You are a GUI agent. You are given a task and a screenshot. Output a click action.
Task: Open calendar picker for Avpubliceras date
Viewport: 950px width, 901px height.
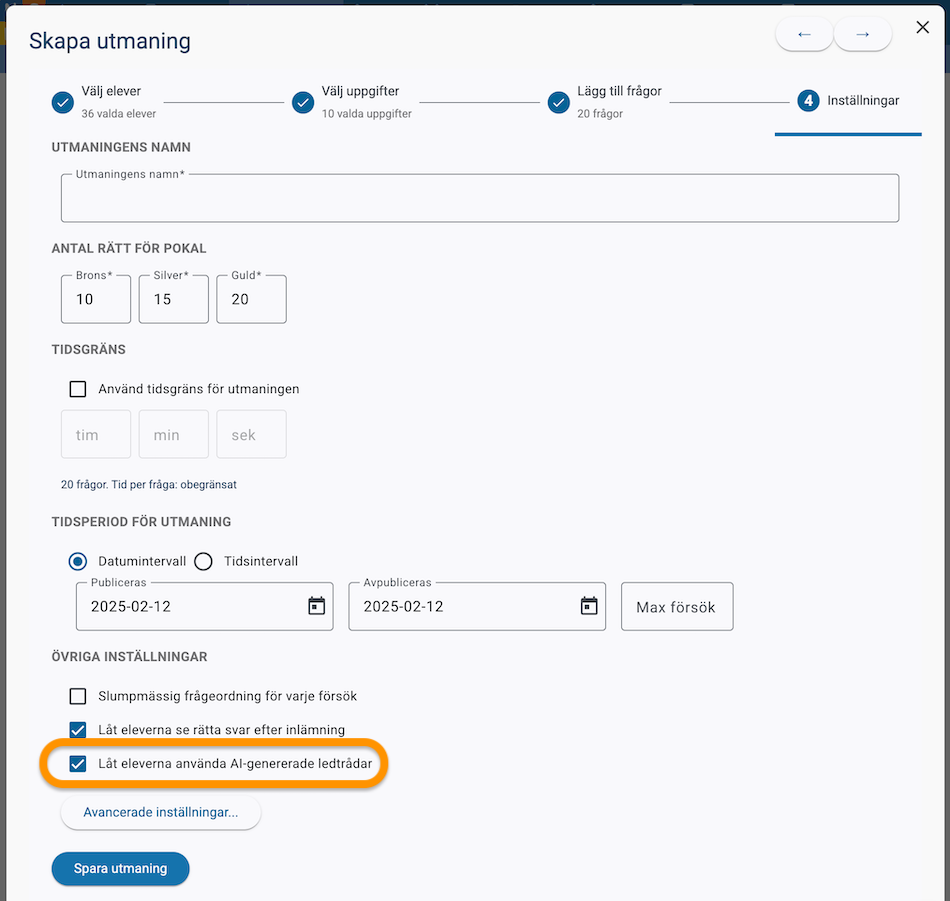(x=589, y=606)
